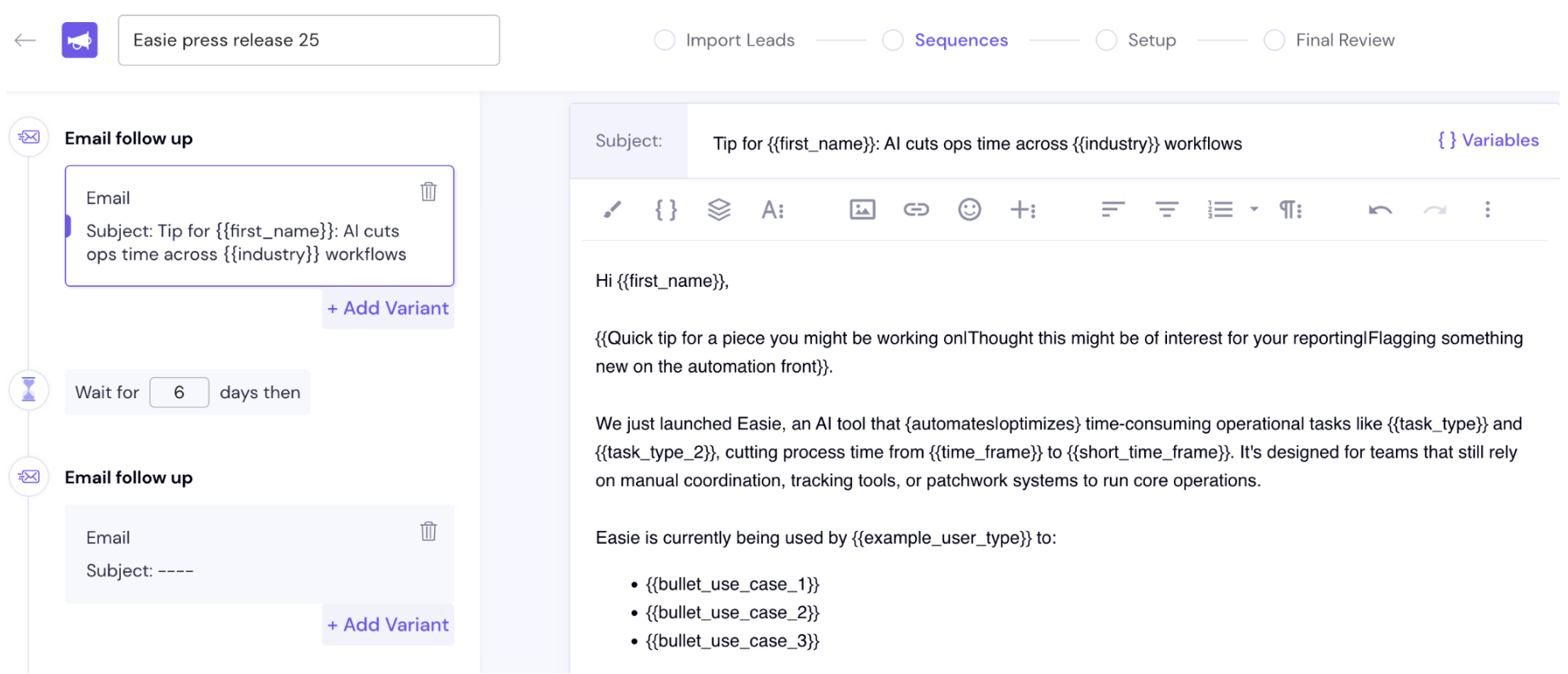
Task: Go to the Import Leads step
Action: pyautogui.click(x=740, y=40)
